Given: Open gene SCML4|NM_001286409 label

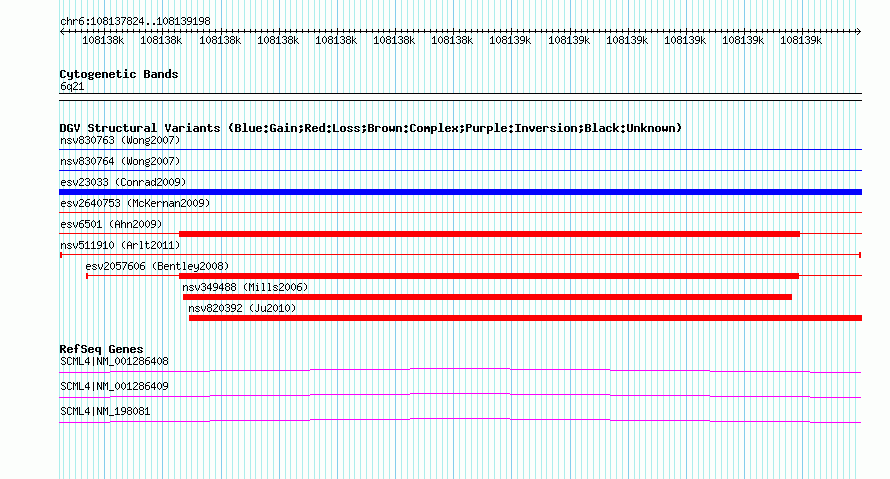Looking at the screenshot, I should (x=114, y=386).
